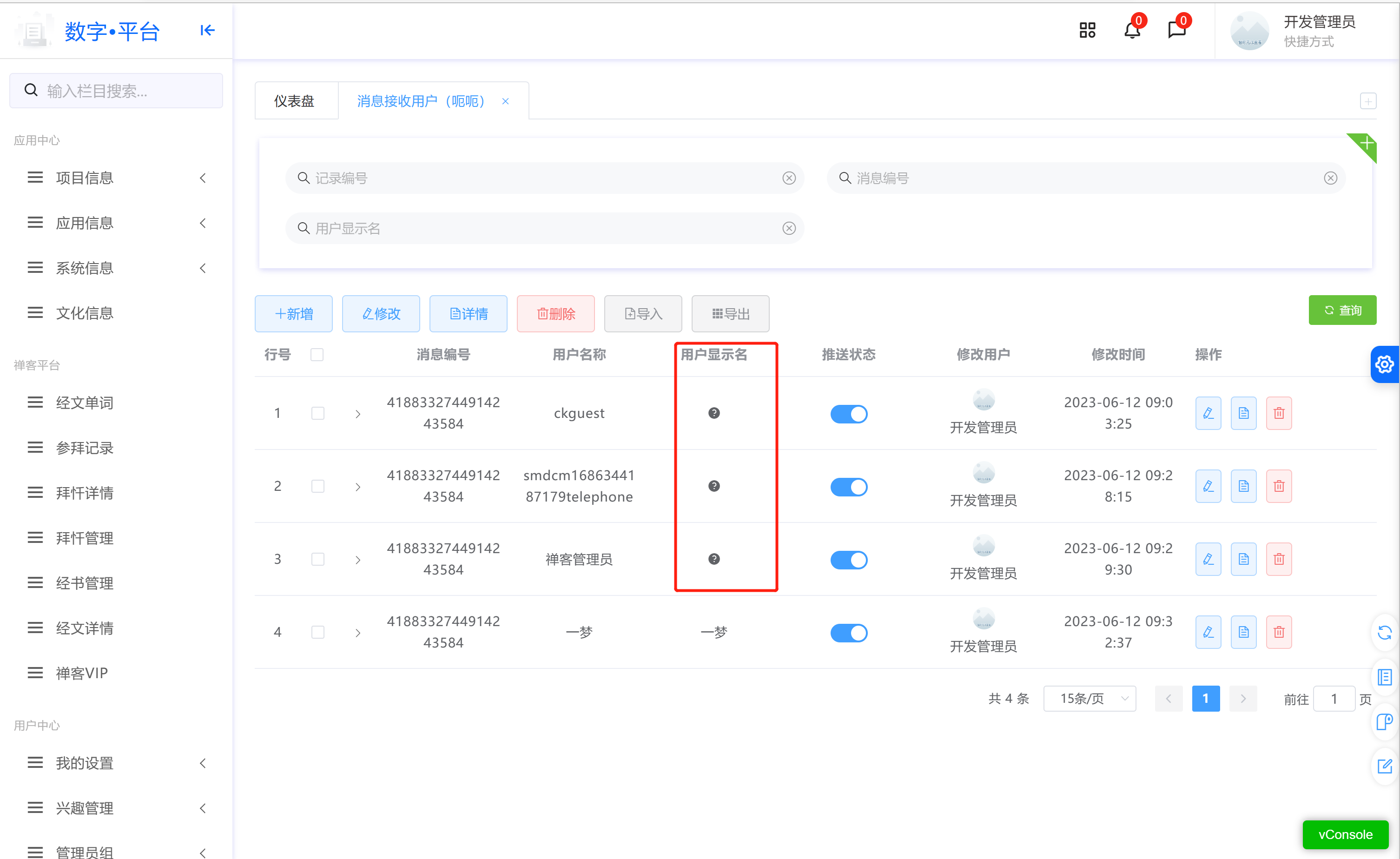Clear the 记录编号 search field
This screenshot has height=859, width=1400.
789,178
